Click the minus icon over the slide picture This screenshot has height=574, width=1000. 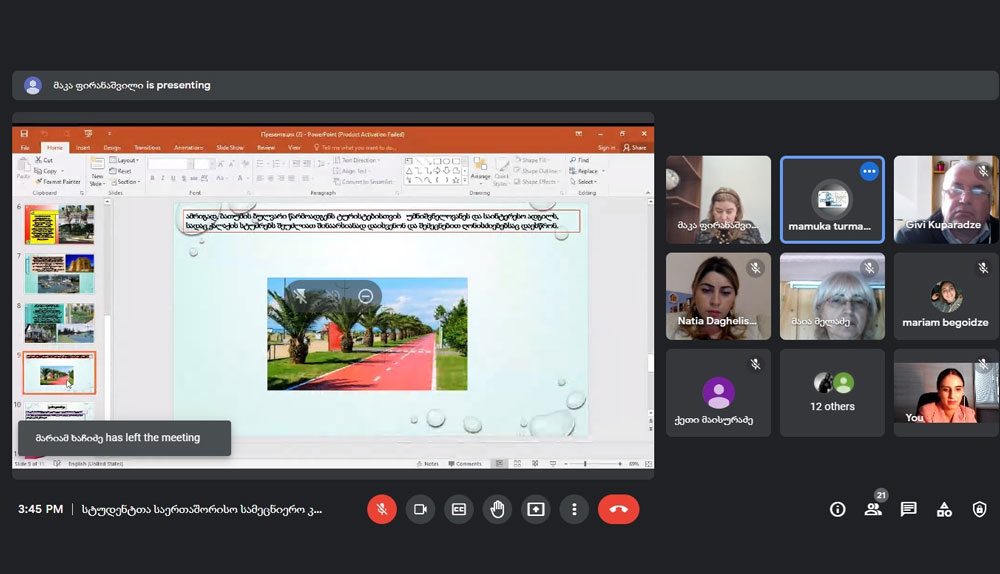pyautogui.click(x=366, y=296)
